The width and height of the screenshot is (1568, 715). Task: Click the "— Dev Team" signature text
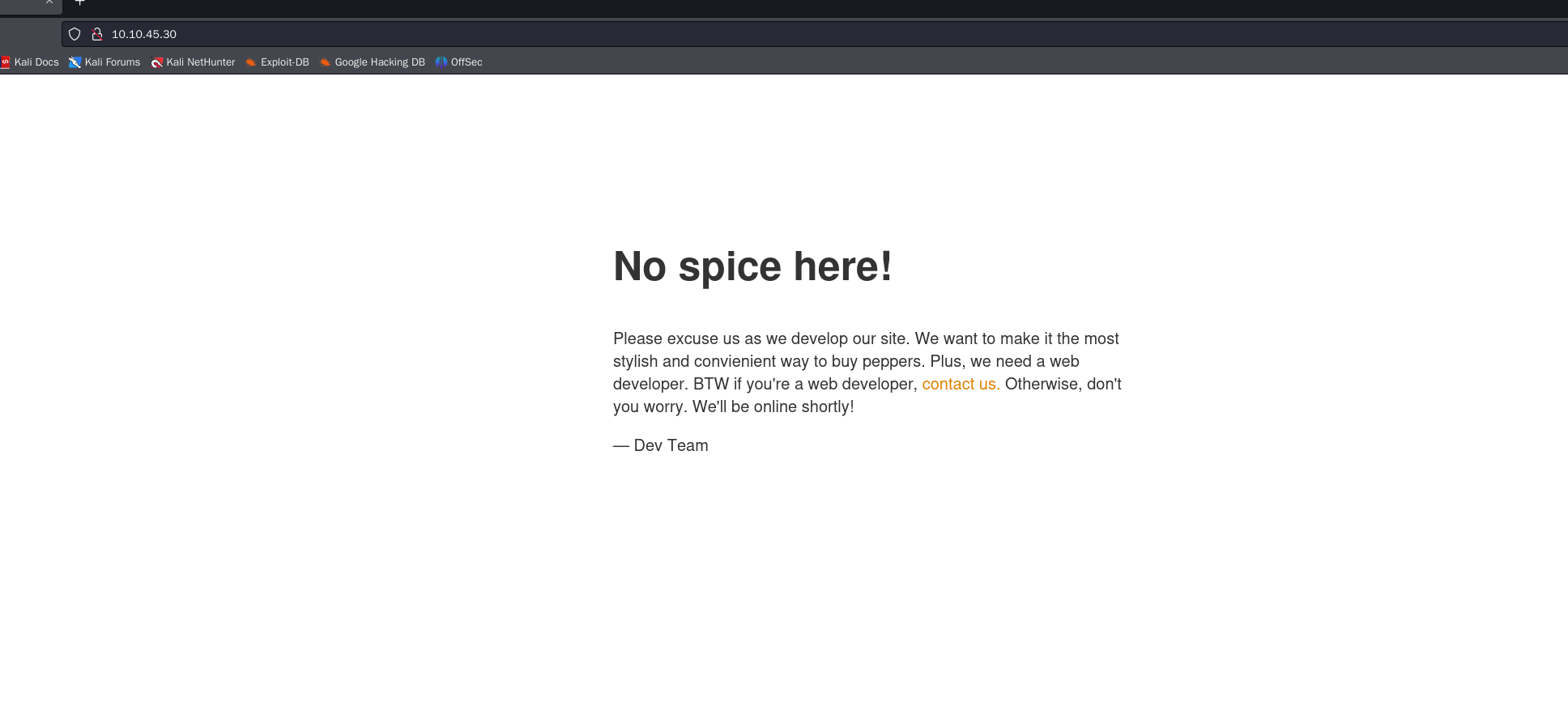661,445
